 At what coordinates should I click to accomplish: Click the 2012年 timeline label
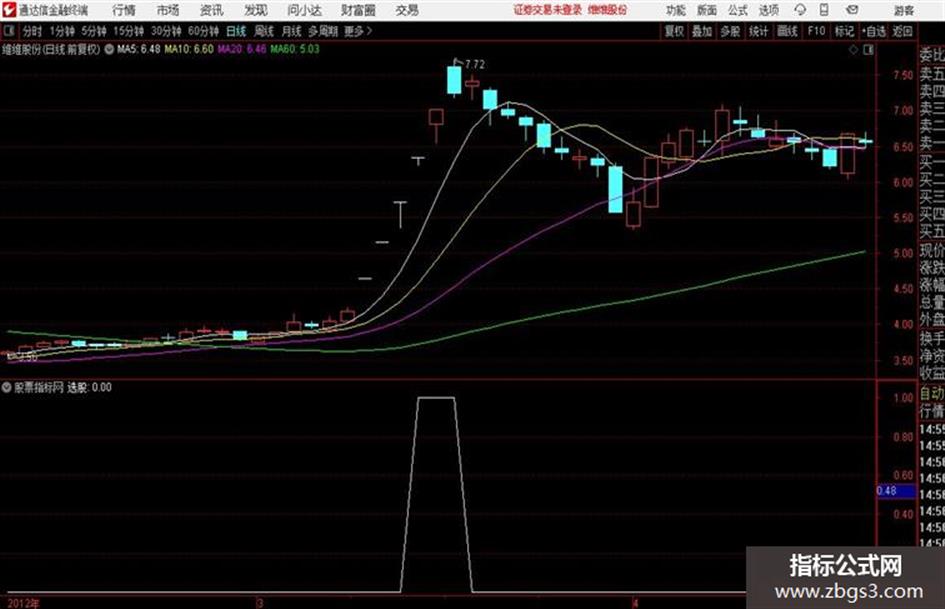[24, 603]
